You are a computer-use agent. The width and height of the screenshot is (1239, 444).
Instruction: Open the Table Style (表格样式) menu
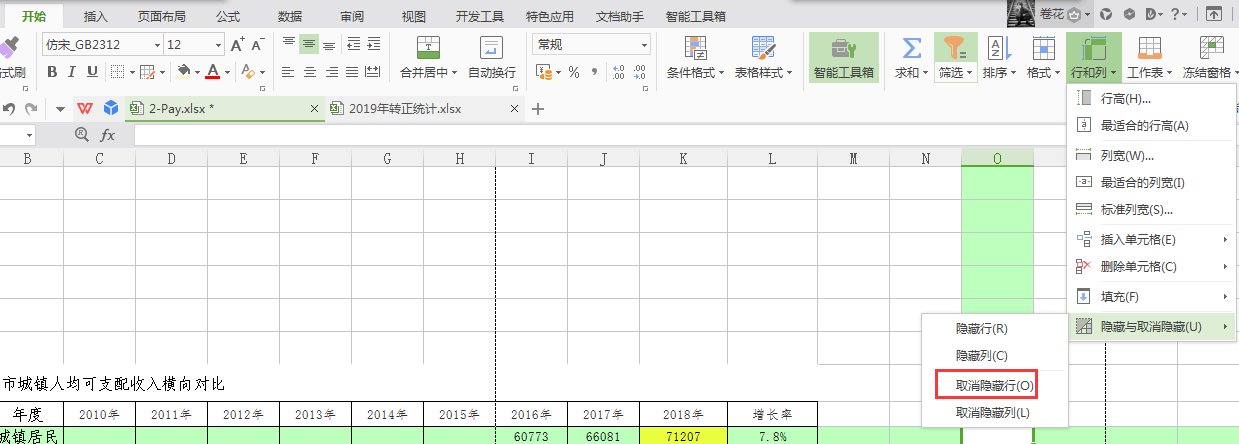pos(763,57)
